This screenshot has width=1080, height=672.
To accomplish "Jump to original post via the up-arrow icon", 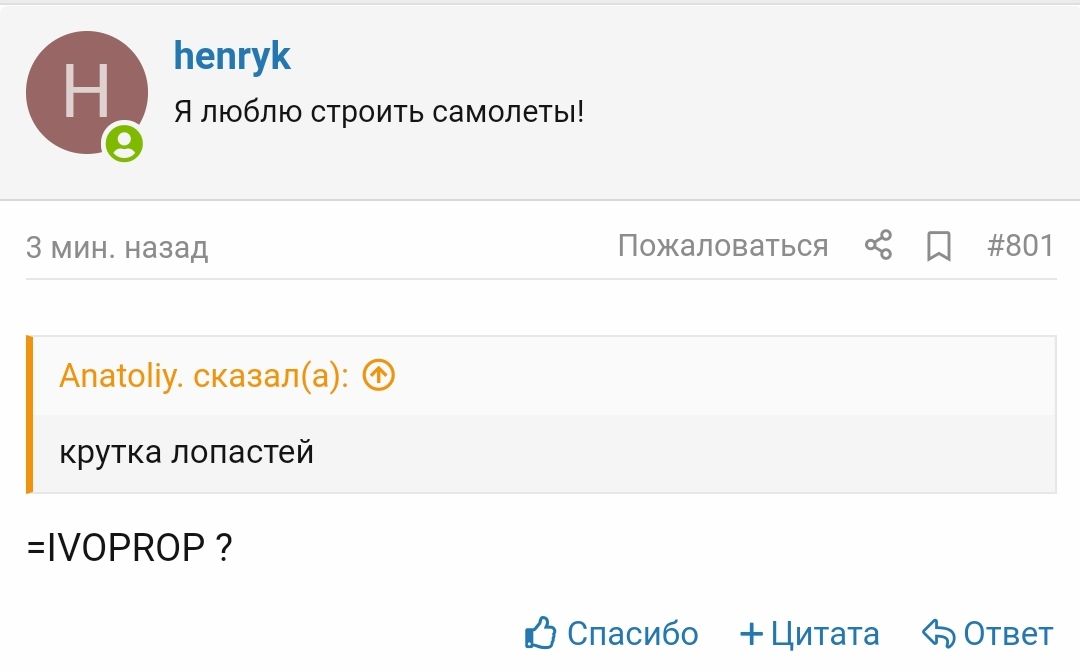I will pos(379,375).
